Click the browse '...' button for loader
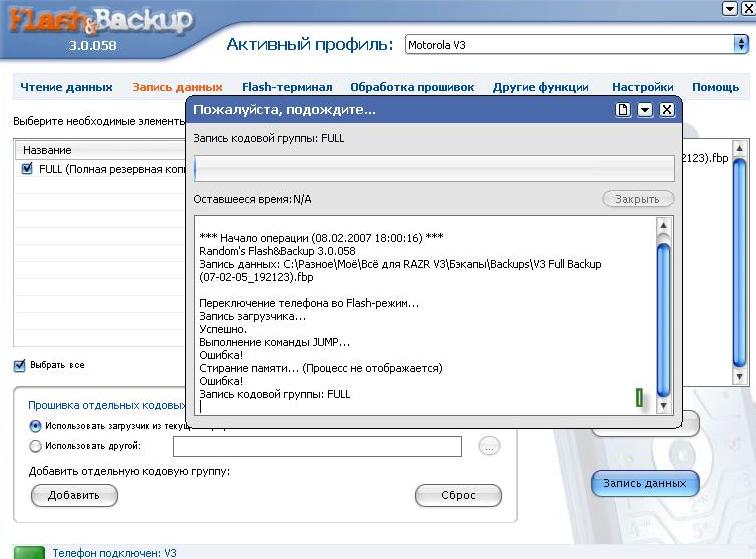This screenshot has width=756, height=559. tap(489, 447)
